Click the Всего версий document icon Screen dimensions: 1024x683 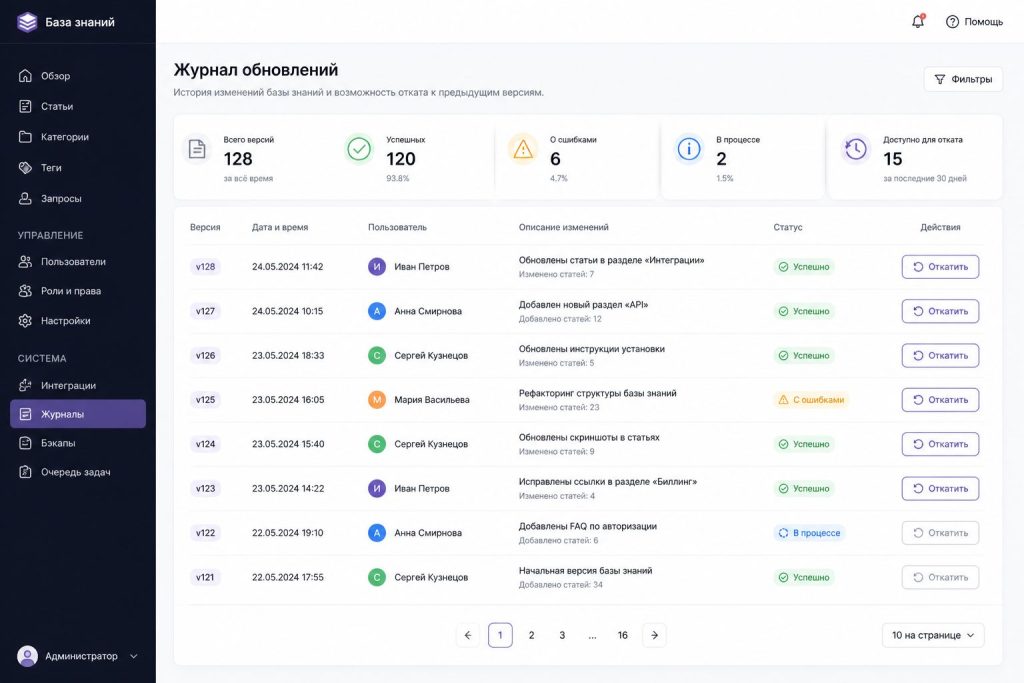click(x=197, y=149)
